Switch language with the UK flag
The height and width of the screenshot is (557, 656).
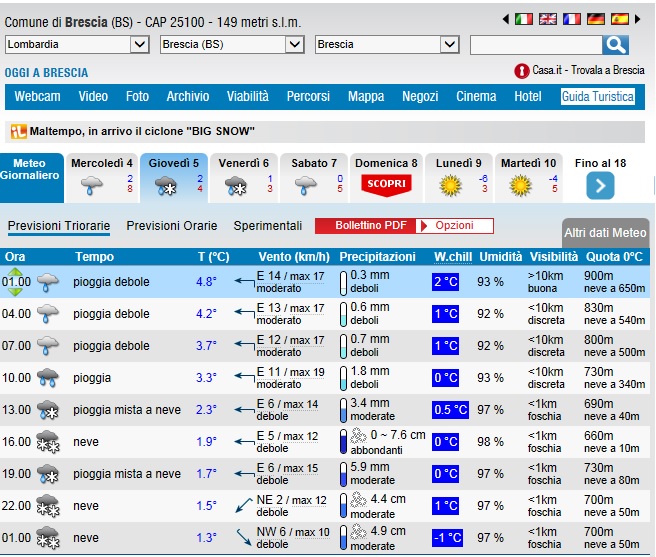(x=548, y=19)
